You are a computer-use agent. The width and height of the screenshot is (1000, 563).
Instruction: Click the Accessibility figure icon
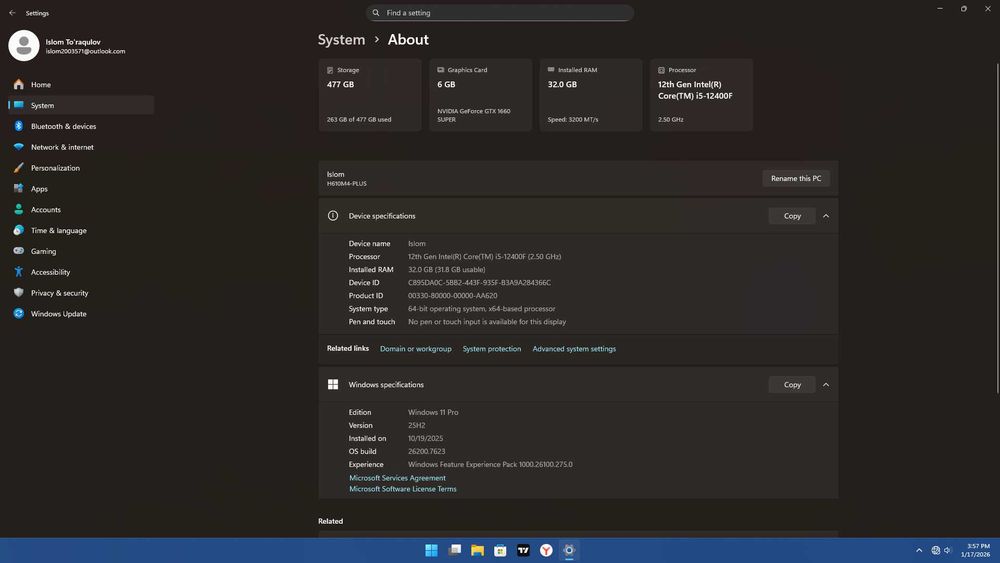[x=18, y=272]
